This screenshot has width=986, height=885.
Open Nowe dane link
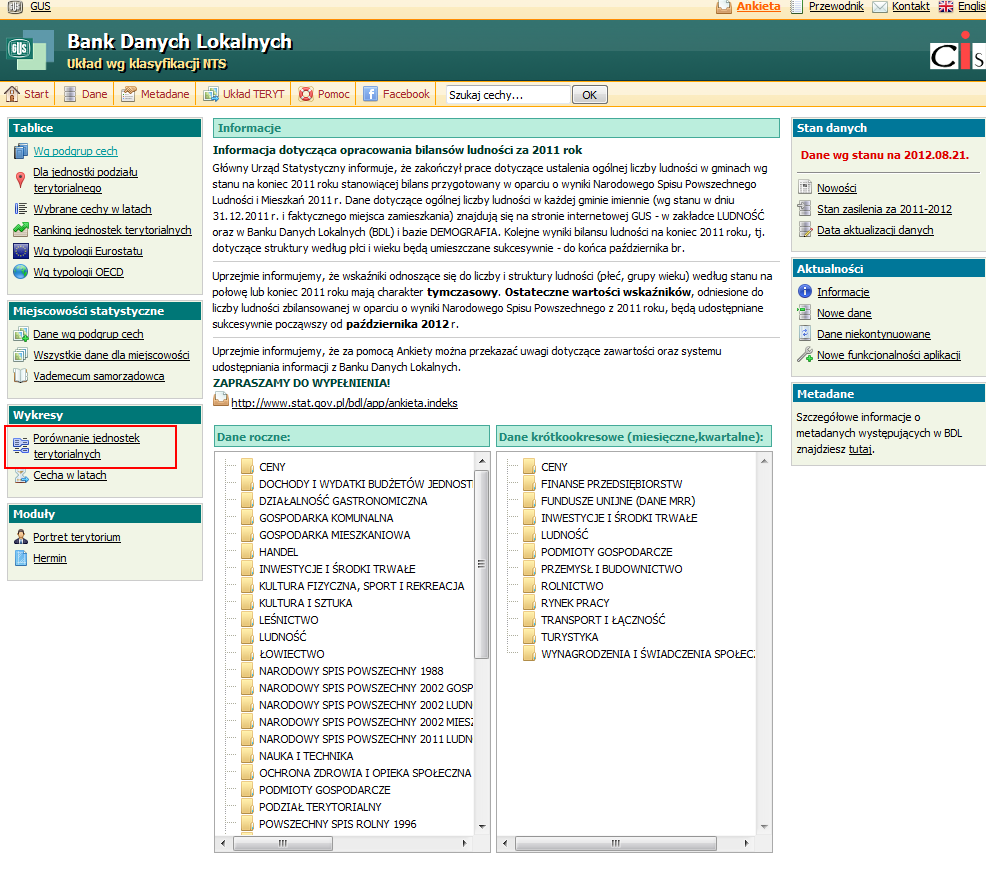(x=844, y=313)
